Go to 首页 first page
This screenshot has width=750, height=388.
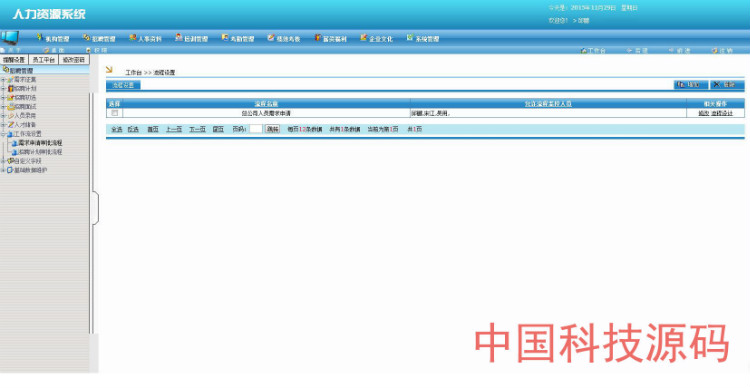[153, 129]
